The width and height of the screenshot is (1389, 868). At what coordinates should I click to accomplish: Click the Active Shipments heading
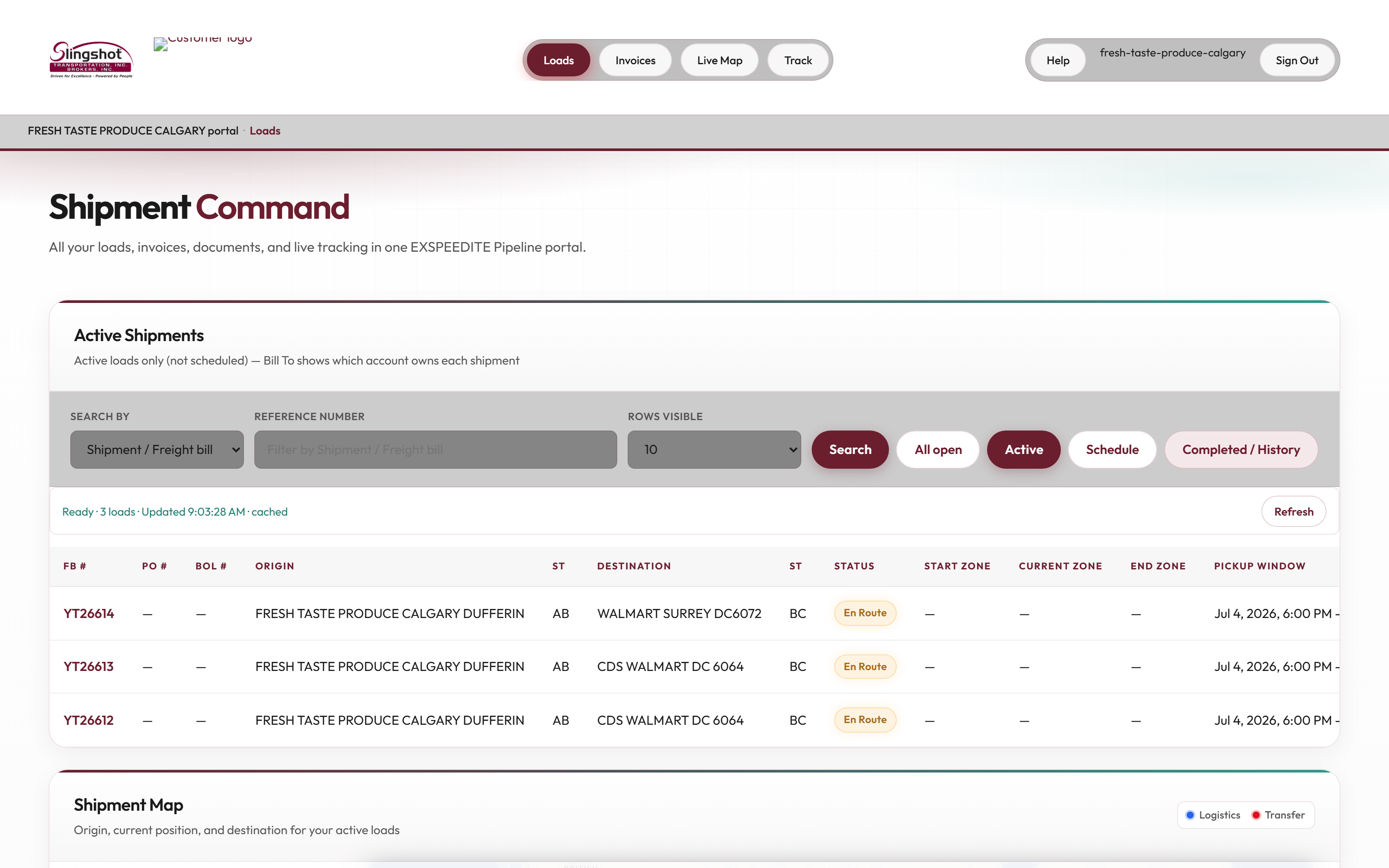point(139,335)
